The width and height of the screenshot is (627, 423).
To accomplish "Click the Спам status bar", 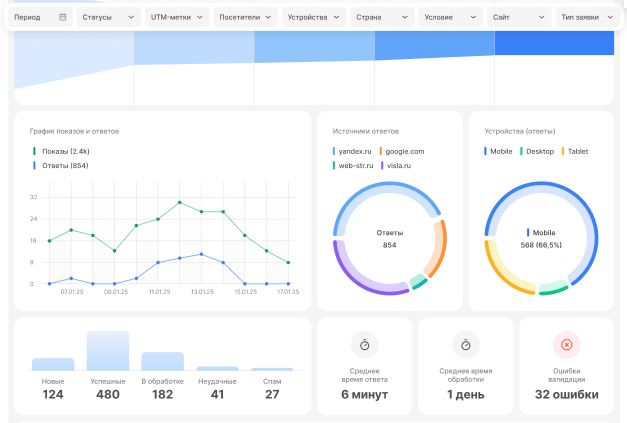I will (x=272, y=369).
